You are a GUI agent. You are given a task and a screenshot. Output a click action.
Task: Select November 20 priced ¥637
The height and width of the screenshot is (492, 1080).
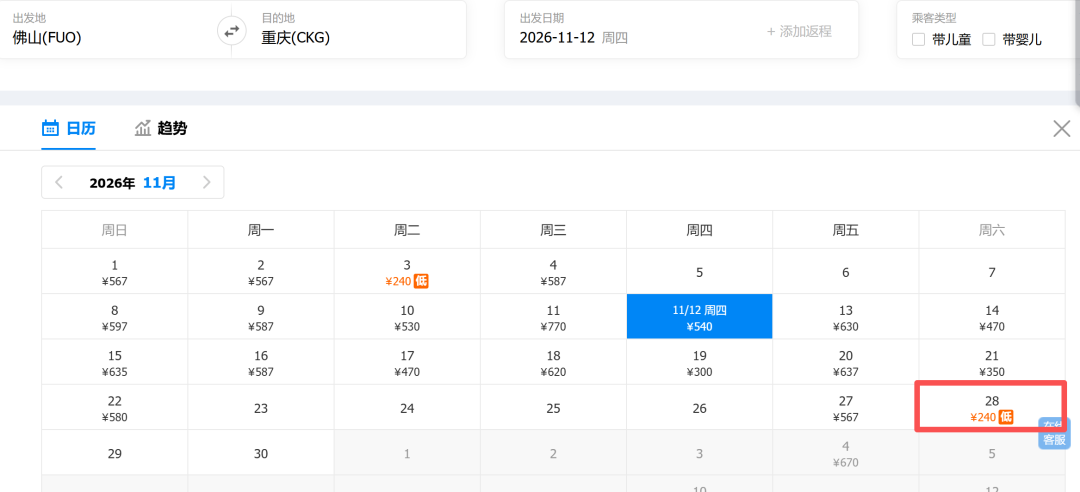tap(846, 362)
